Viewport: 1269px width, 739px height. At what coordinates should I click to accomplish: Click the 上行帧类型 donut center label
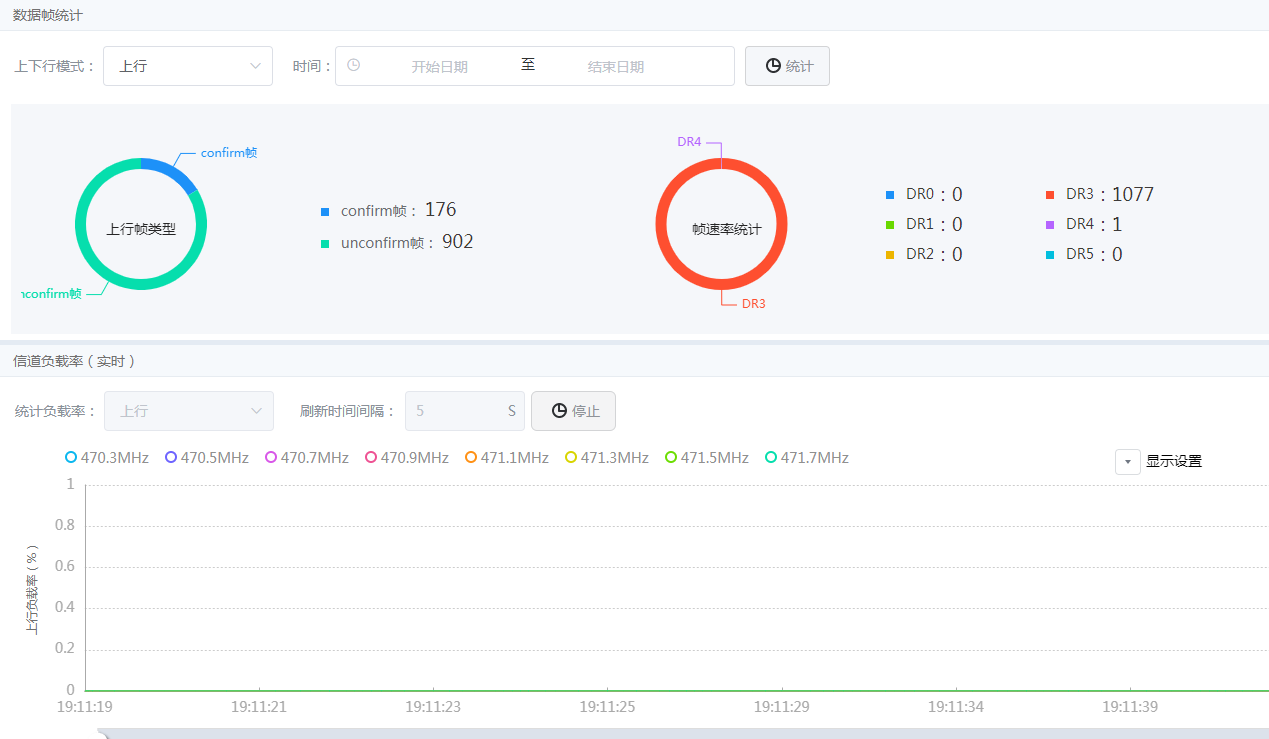141,229
